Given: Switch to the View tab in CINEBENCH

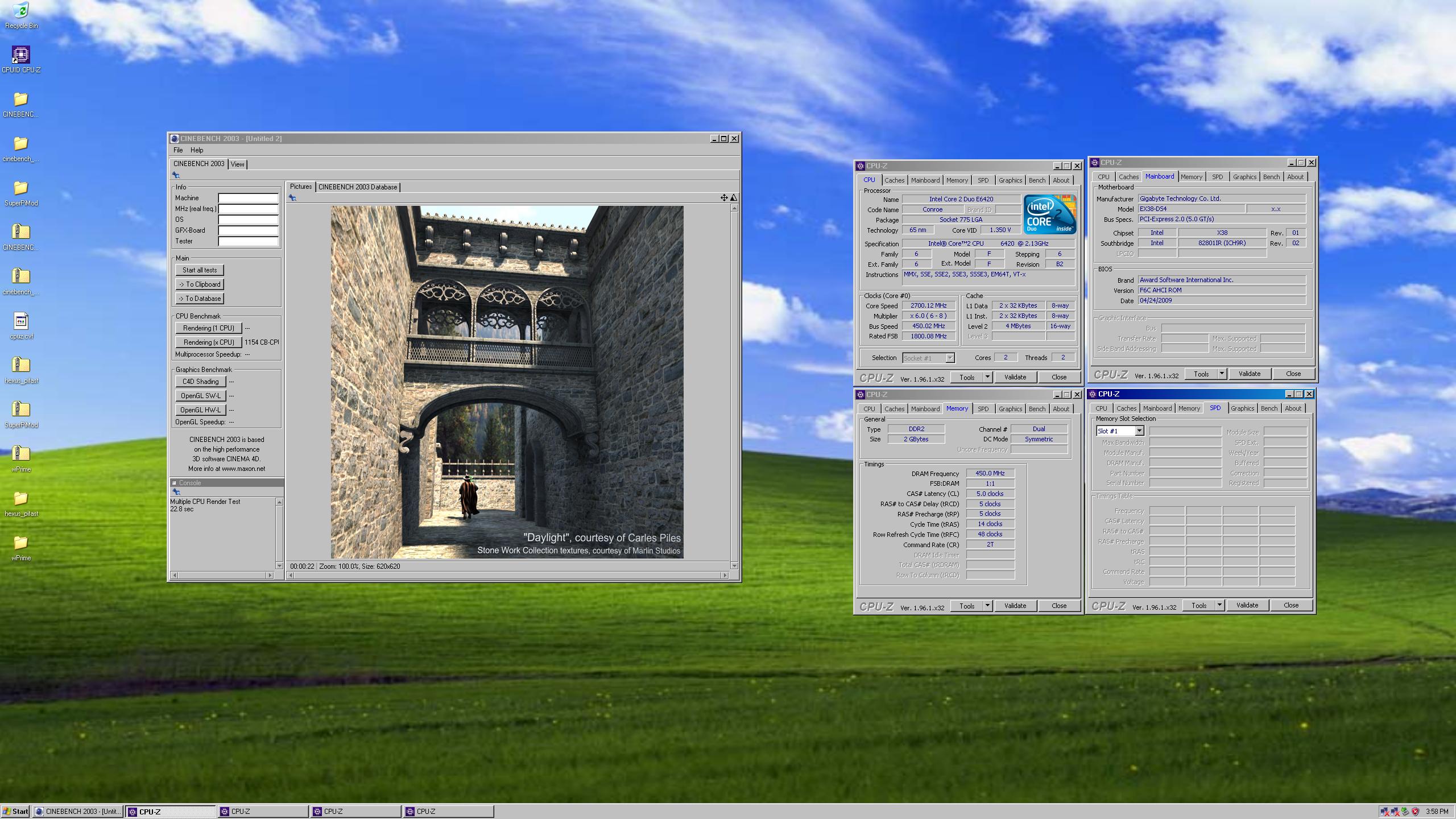Looking at the screenshot, I should click(238, 164).
